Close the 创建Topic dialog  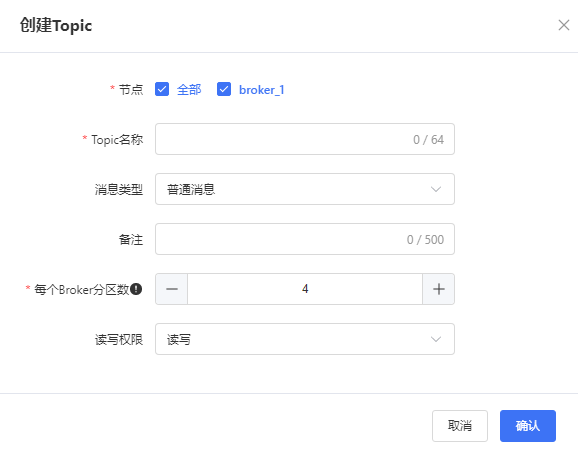tap(564, 25)
